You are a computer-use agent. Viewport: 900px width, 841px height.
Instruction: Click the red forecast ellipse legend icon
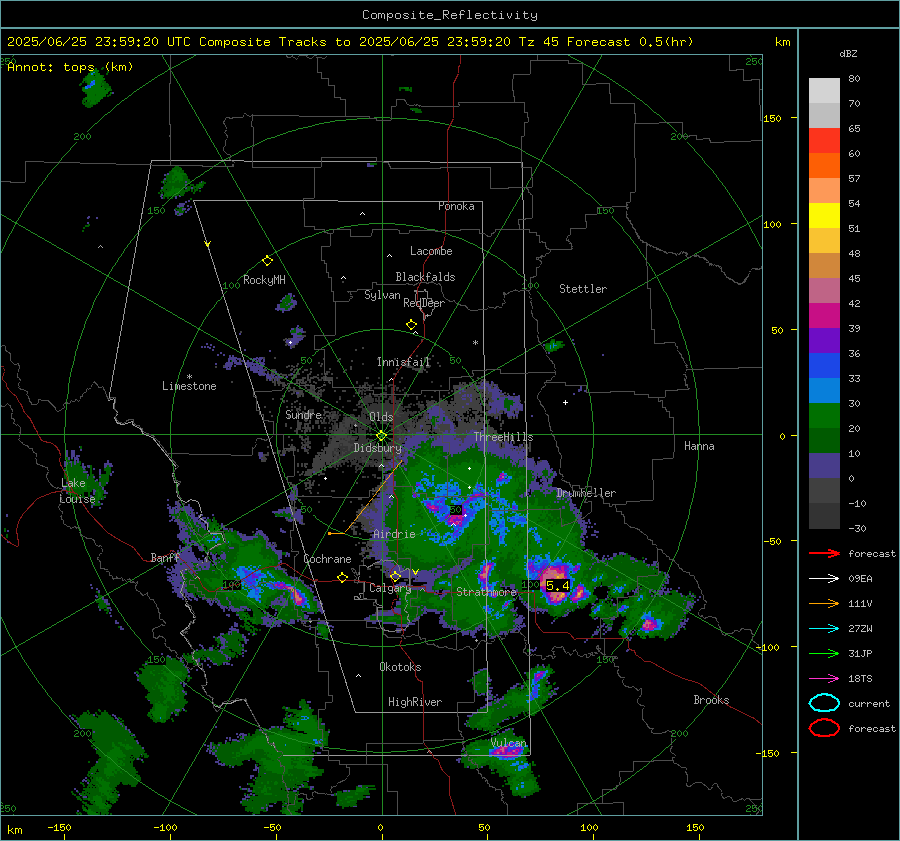pyautogui.click(x=824, y=728)
